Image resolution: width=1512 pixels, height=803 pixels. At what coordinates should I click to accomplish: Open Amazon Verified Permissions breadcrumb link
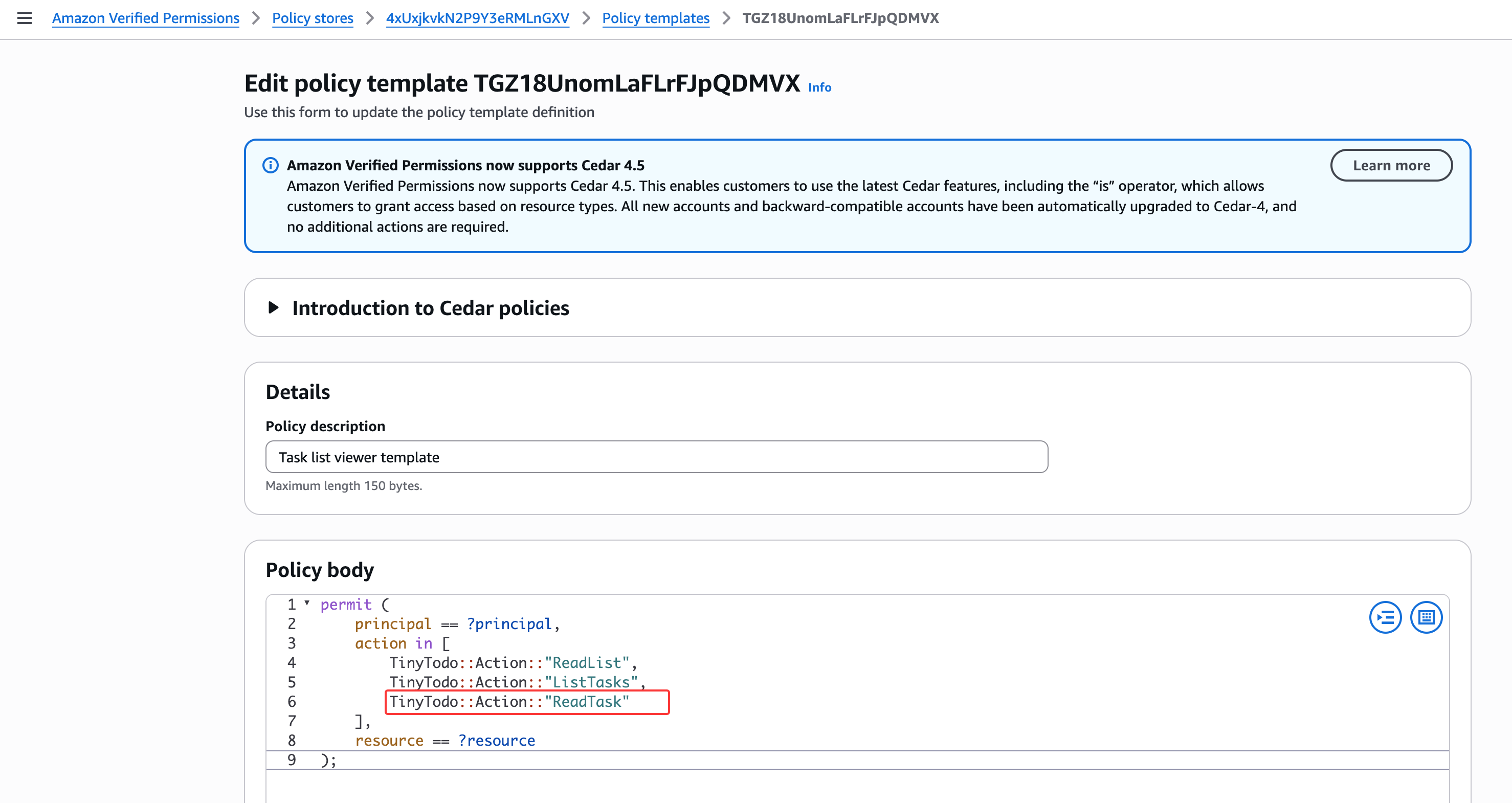(146, 18)
